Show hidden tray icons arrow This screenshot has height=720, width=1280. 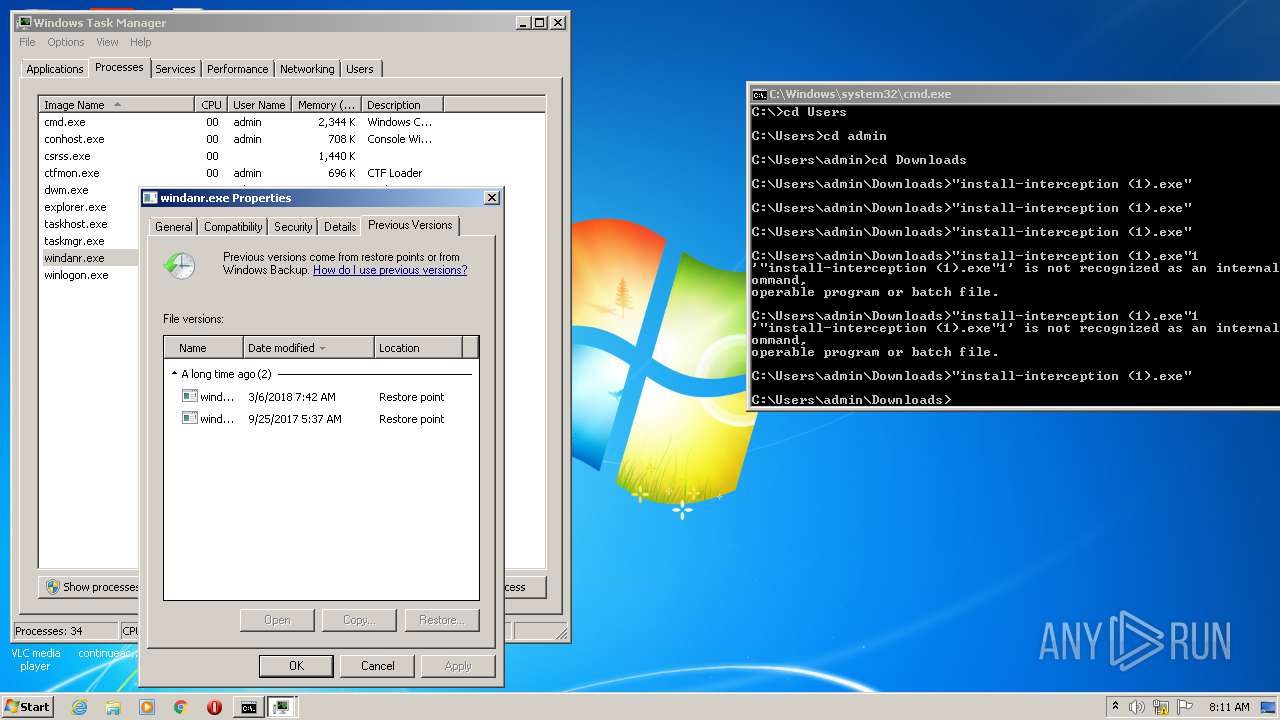tap(1115, 707)
